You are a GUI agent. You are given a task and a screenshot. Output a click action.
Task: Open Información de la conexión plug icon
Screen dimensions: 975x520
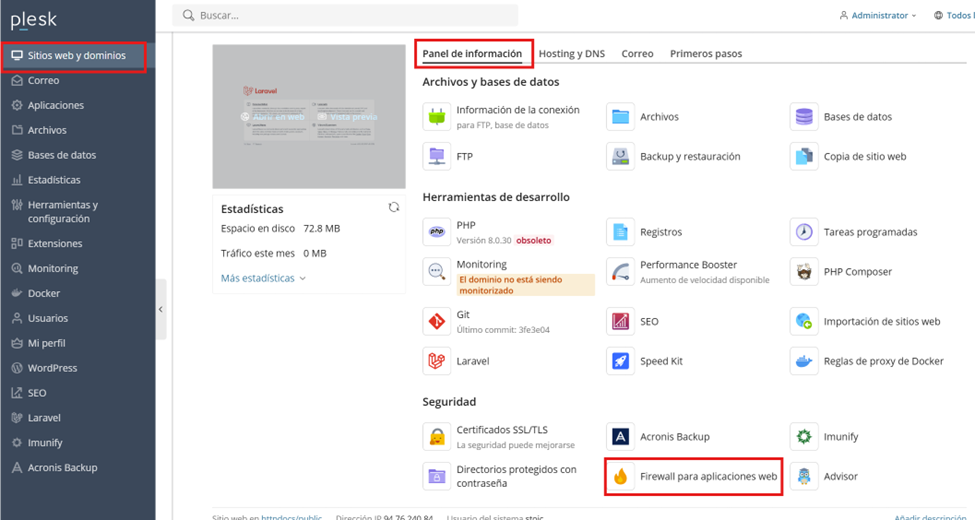click(x=437, y=117)
